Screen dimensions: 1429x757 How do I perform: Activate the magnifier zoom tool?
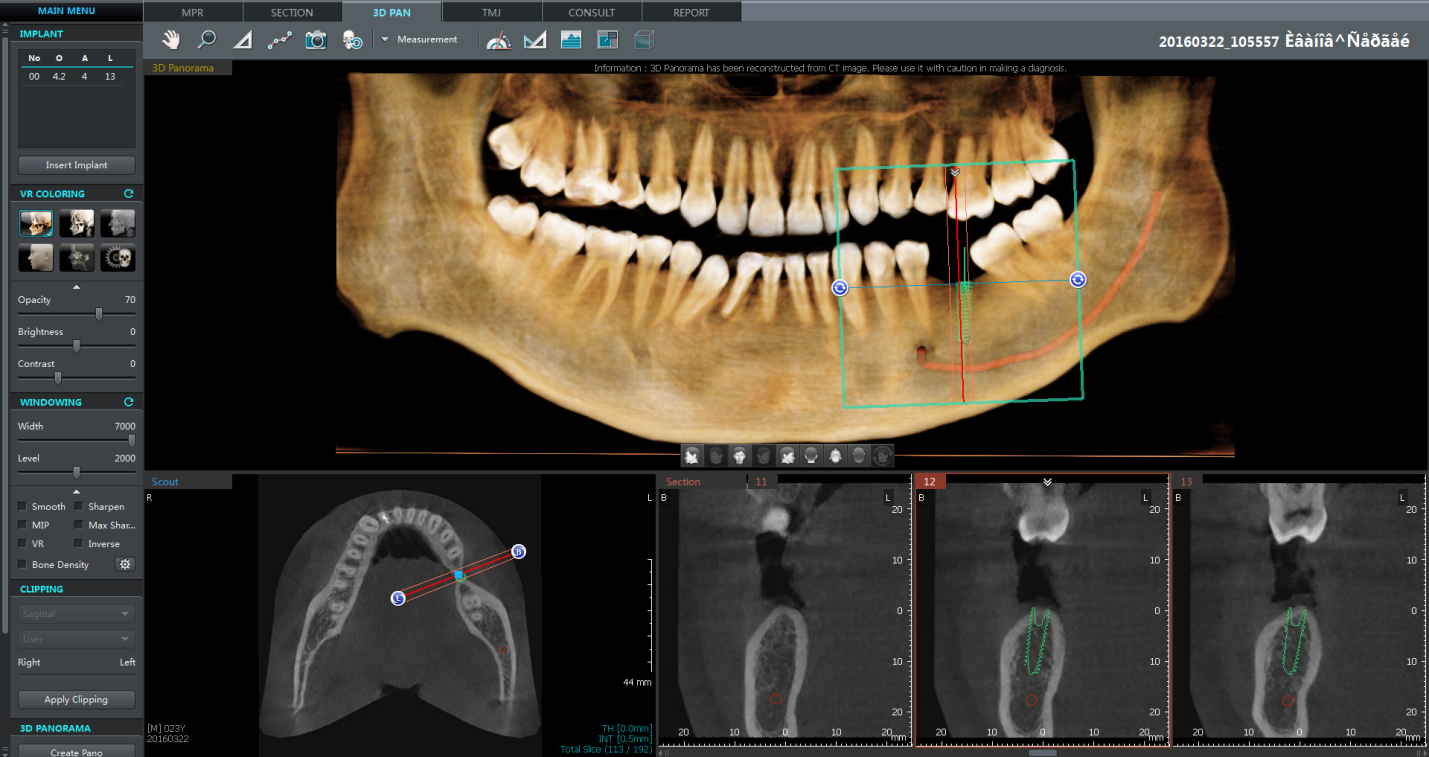point(206,40)
